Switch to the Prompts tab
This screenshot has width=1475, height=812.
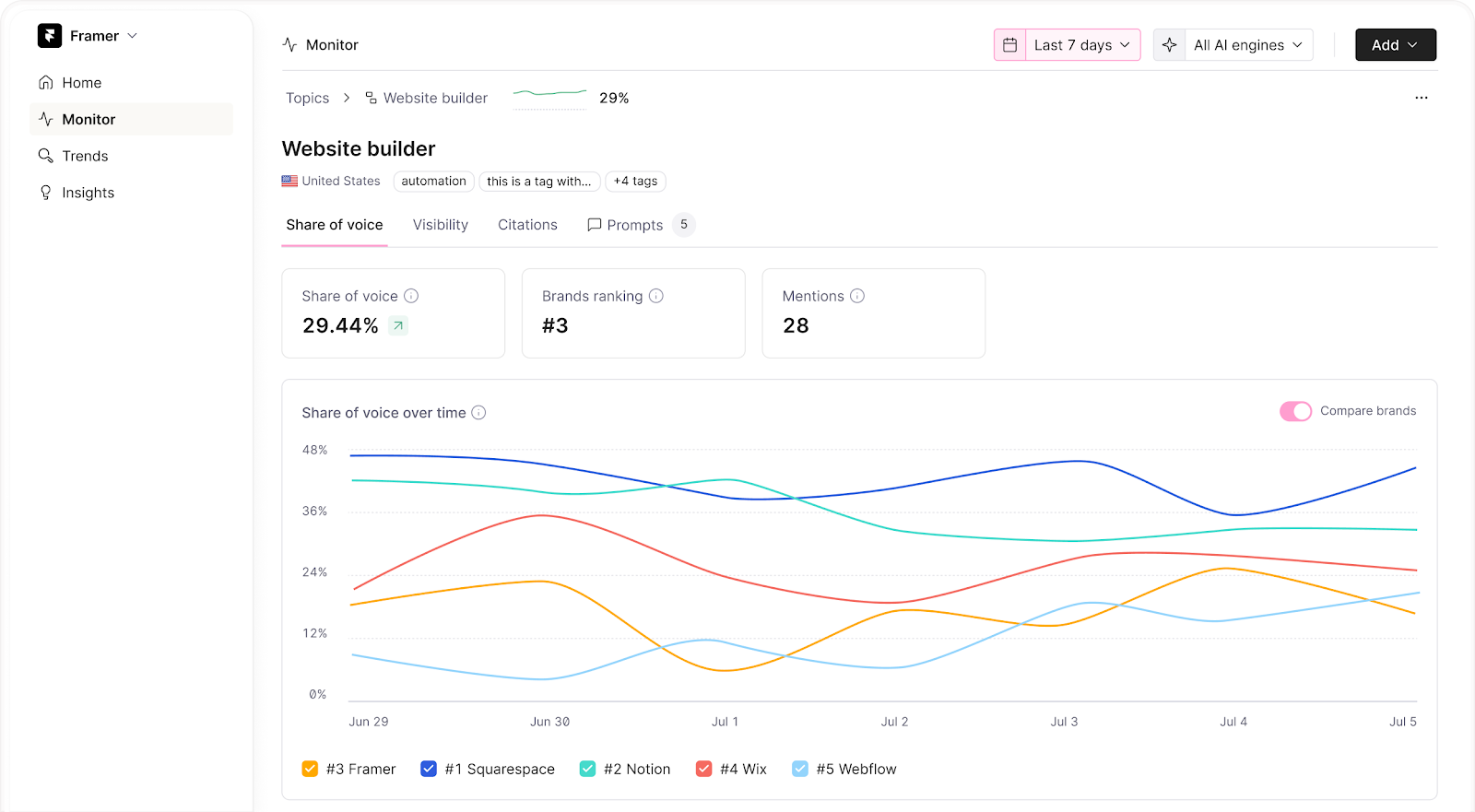coord(641,225)
